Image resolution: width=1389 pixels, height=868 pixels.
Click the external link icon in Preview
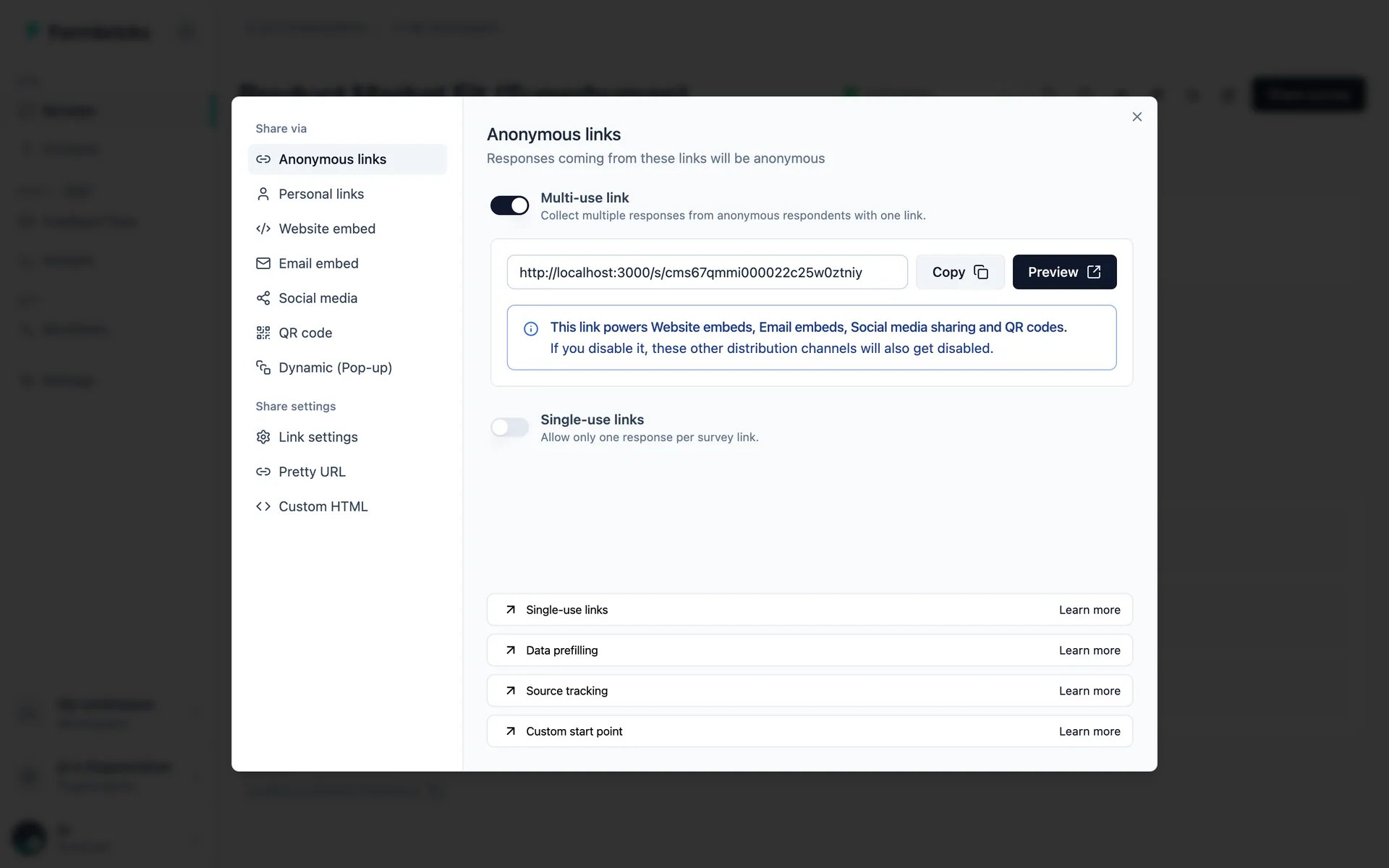tap(1094, 272)
